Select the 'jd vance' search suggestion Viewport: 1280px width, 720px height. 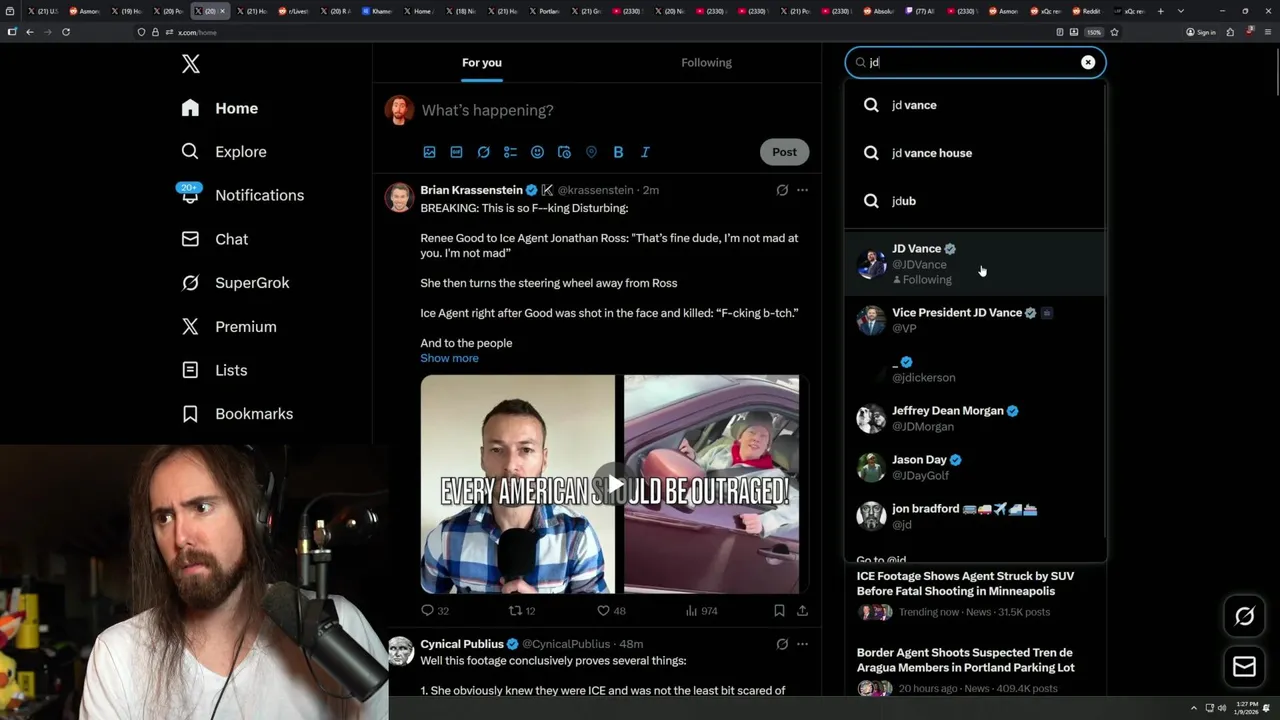pyautogui.click(x=975, y=105)
